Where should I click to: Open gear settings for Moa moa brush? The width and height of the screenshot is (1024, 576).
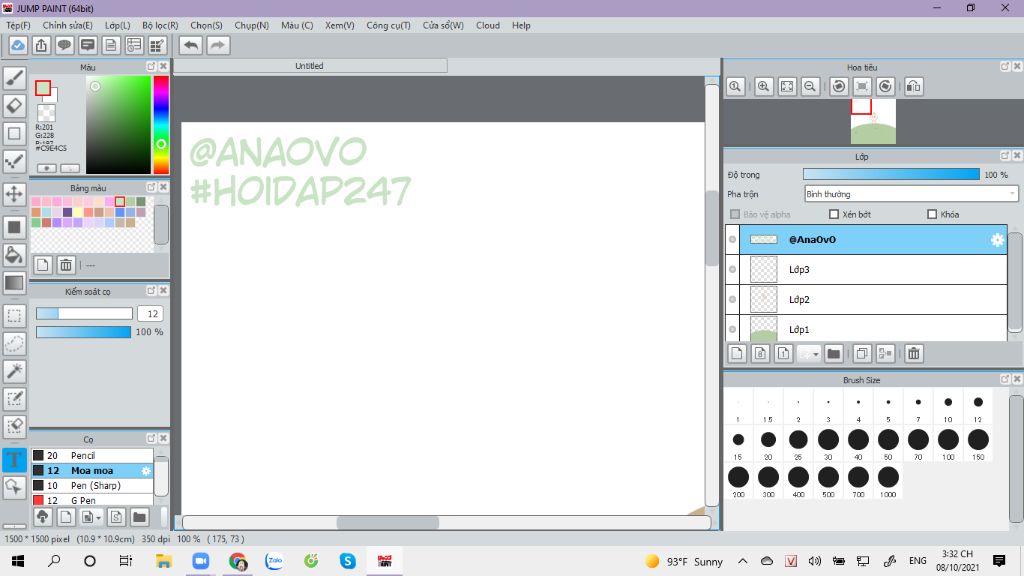(146, 470)
